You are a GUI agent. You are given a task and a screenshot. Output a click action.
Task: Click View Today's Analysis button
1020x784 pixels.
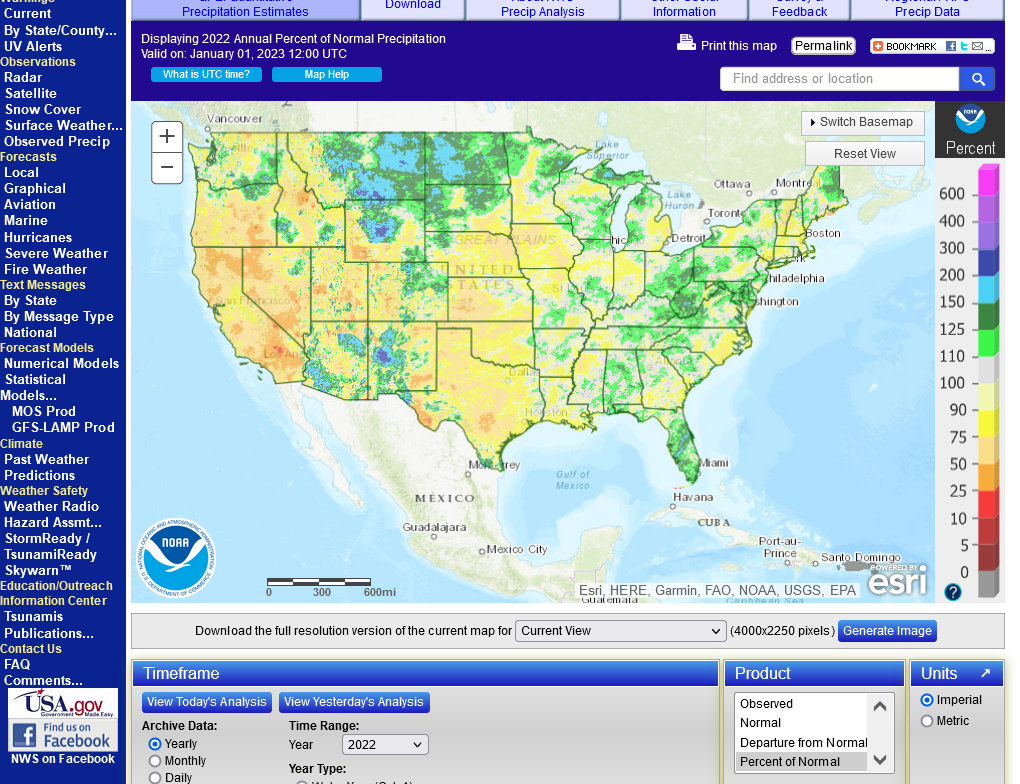pos(207,702)
